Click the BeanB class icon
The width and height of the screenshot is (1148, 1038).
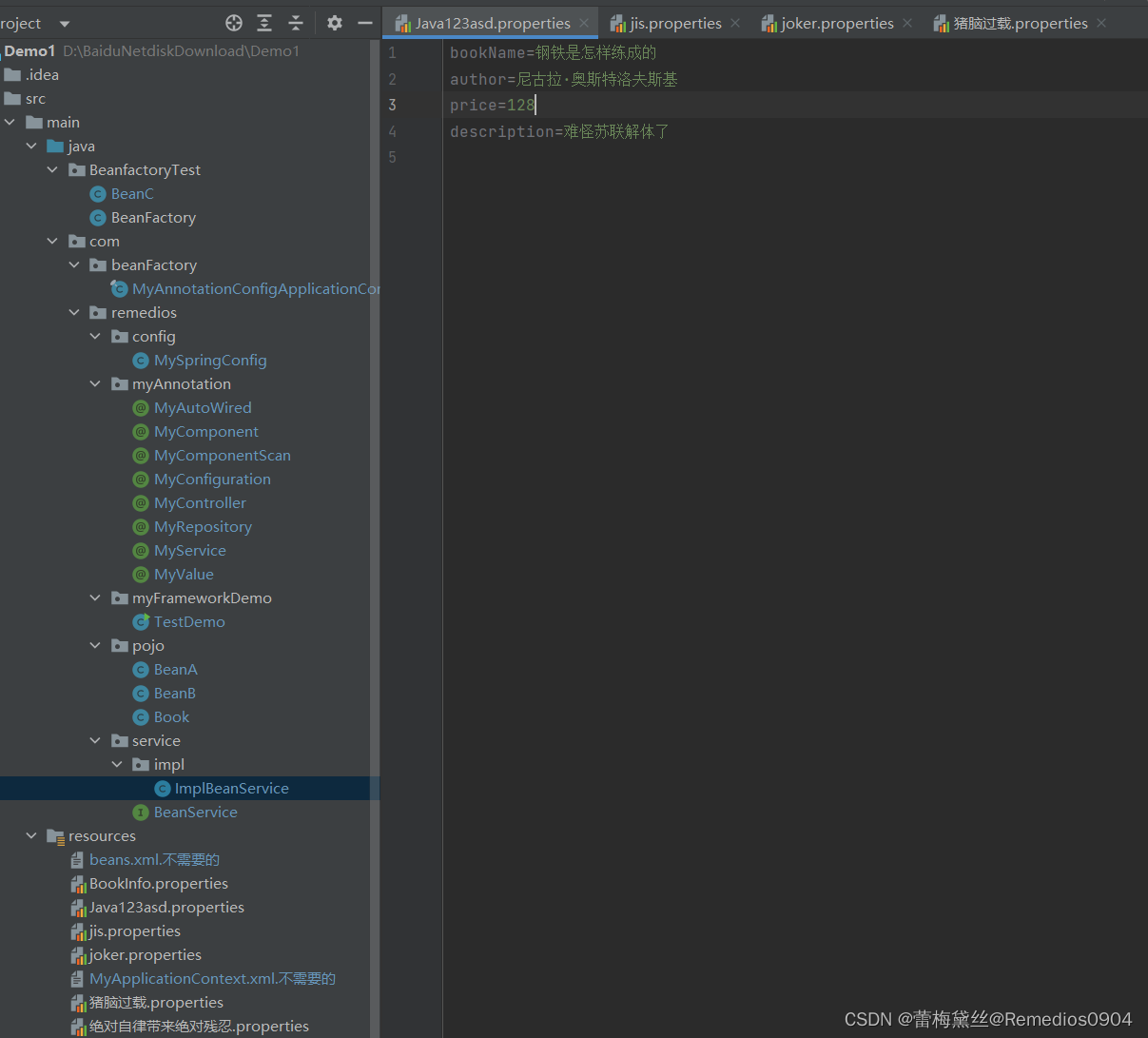click(x=141, y=694)
